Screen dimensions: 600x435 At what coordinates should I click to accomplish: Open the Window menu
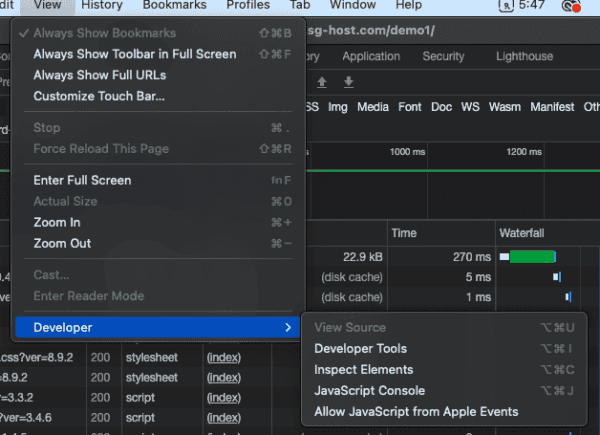pyautogui.click(x=353, y=5)
